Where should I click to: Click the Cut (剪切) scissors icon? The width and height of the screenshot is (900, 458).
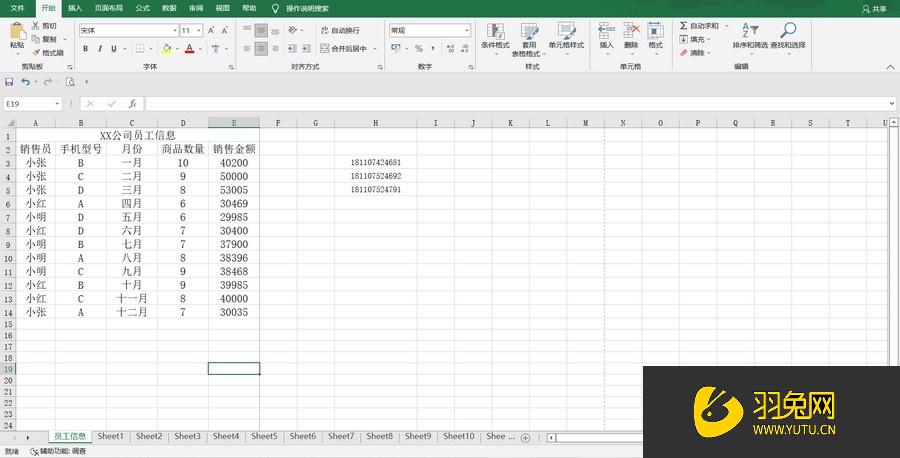[36, 26]
